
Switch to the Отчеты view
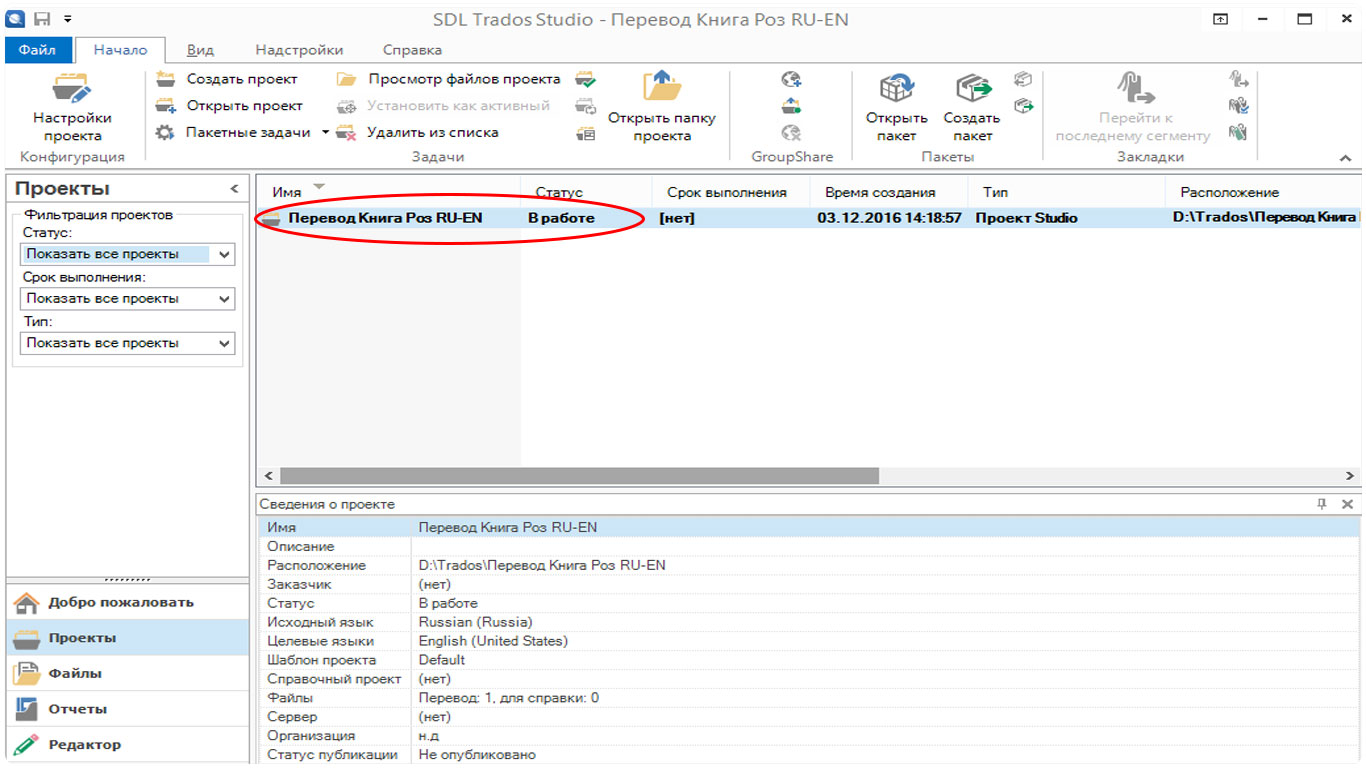pos(128,709)
